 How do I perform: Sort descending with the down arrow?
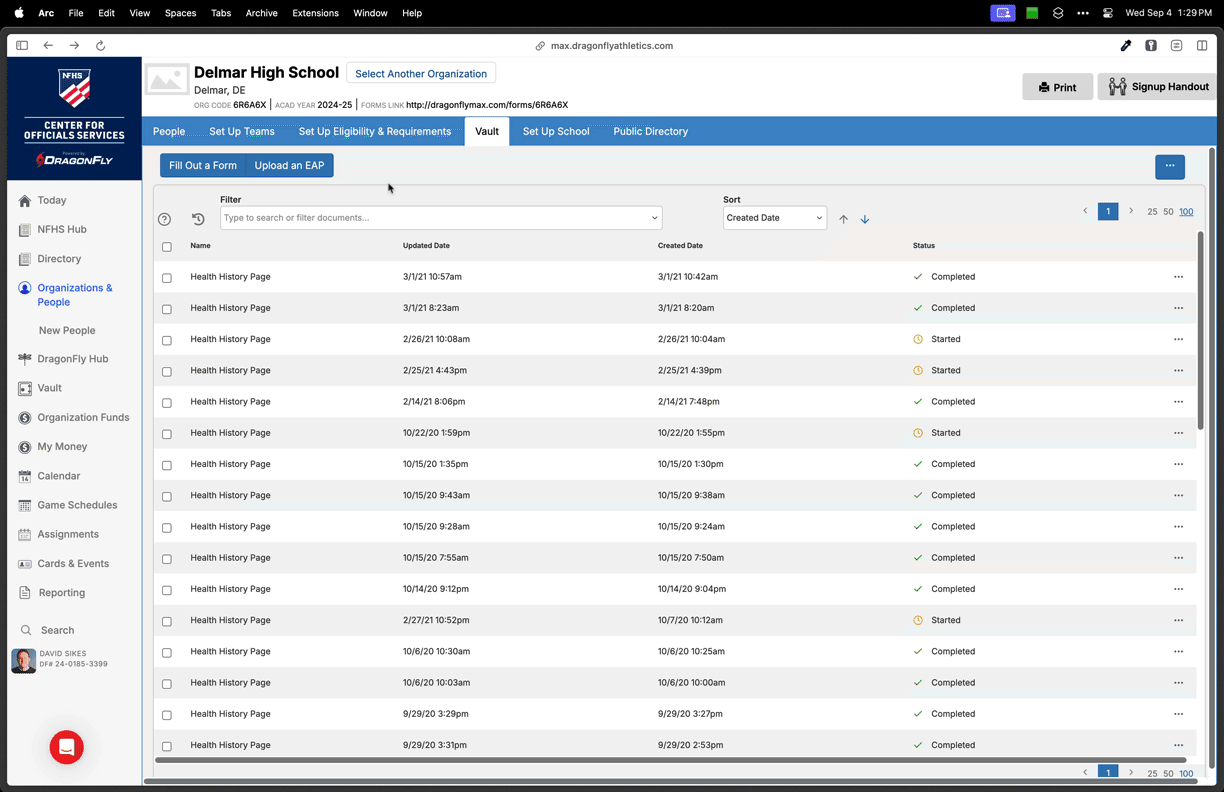865,219
